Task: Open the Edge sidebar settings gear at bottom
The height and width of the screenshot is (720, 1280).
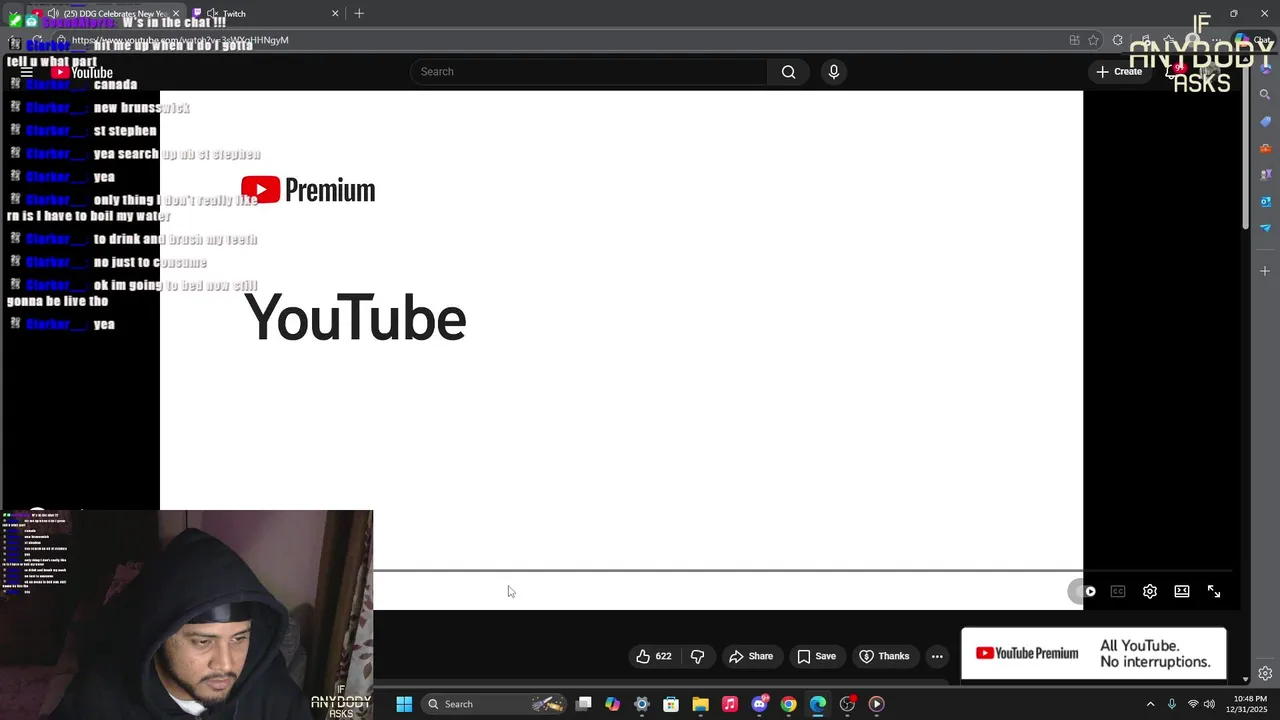Action: [x=1265, y=674]
